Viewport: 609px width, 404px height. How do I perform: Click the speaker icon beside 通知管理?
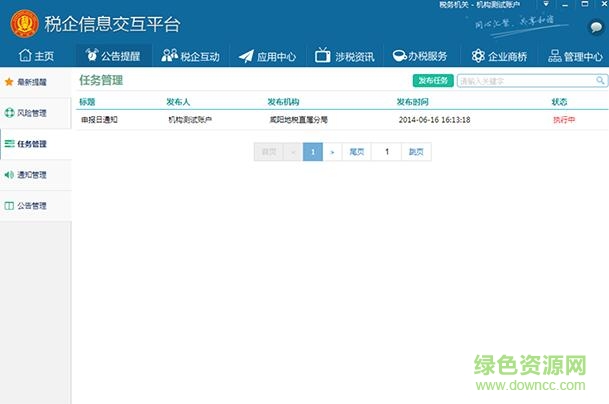click(9, 175)
